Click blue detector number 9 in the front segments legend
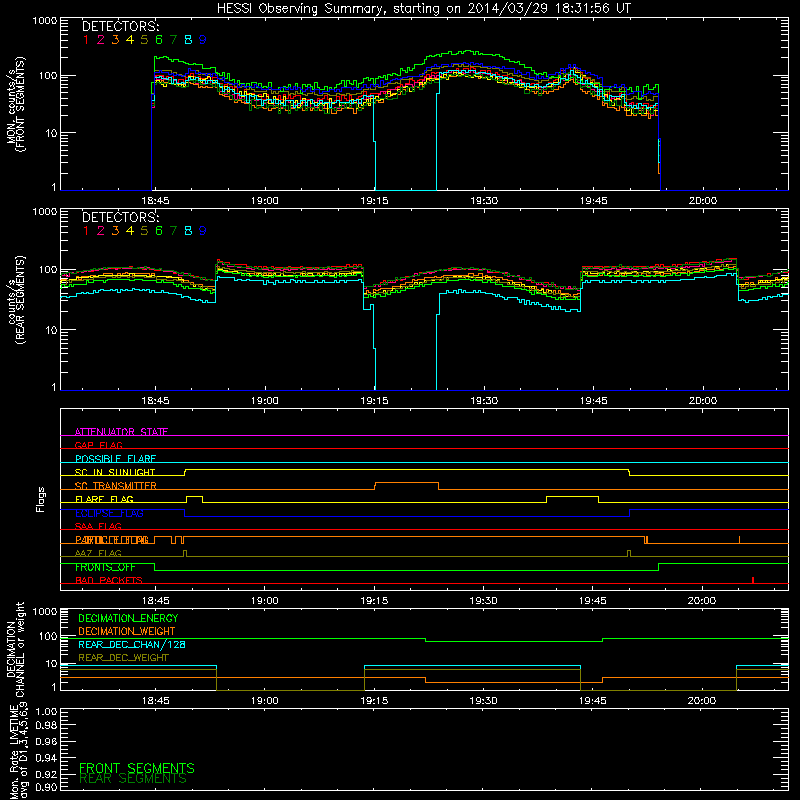 [x=203, y=40]
